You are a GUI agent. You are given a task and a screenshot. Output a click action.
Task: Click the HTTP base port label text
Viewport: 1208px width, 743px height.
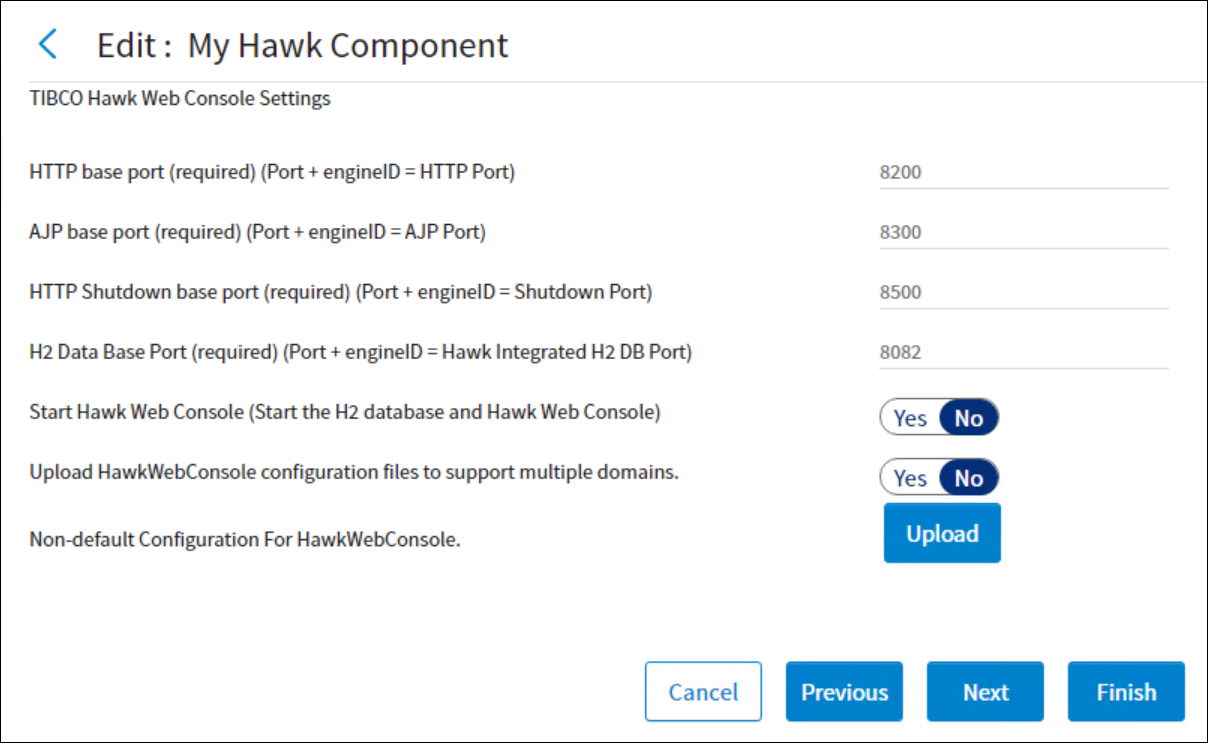pos(272,172)
